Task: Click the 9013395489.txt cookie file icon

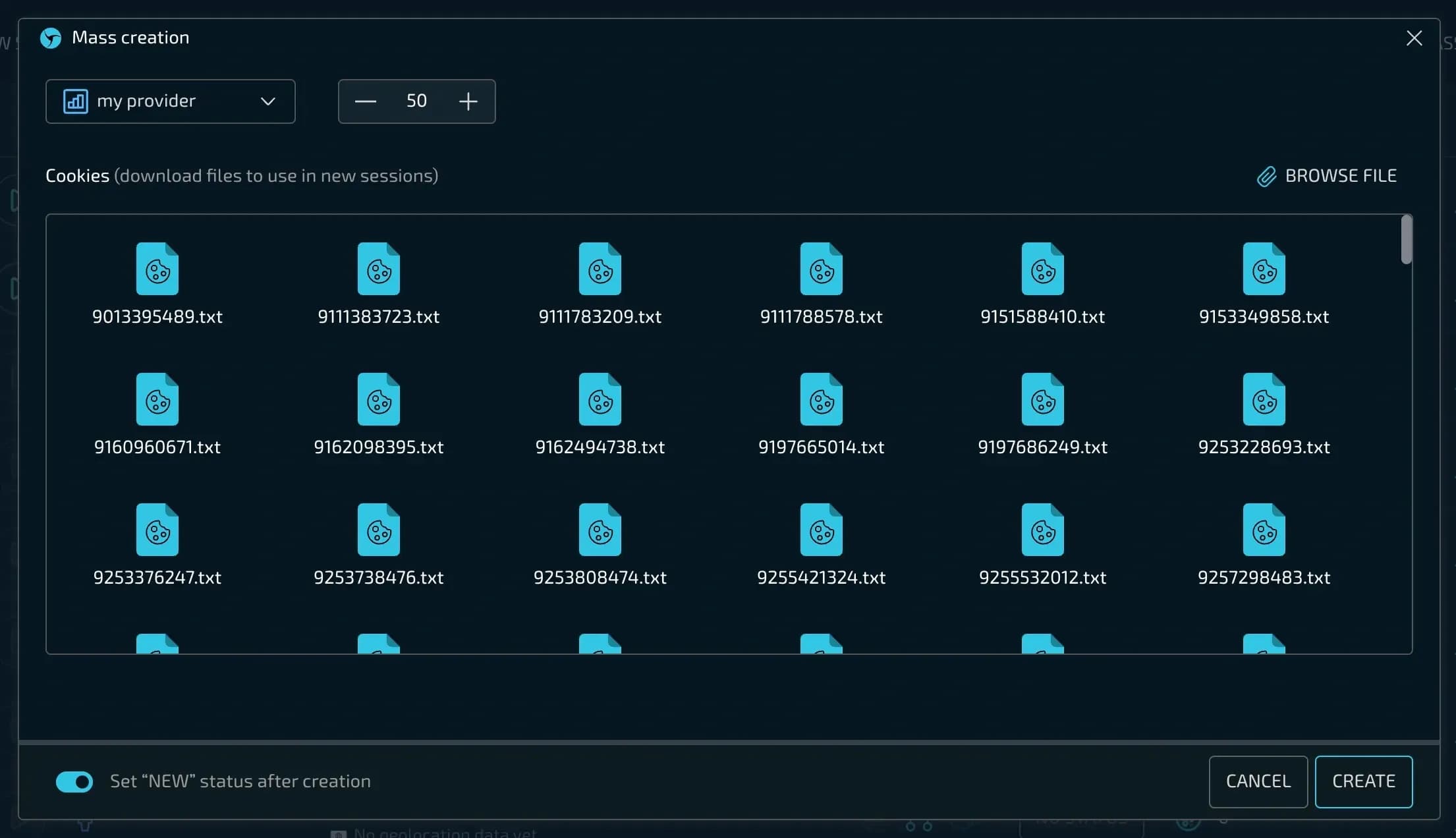Action: click(x=157, y=269)
